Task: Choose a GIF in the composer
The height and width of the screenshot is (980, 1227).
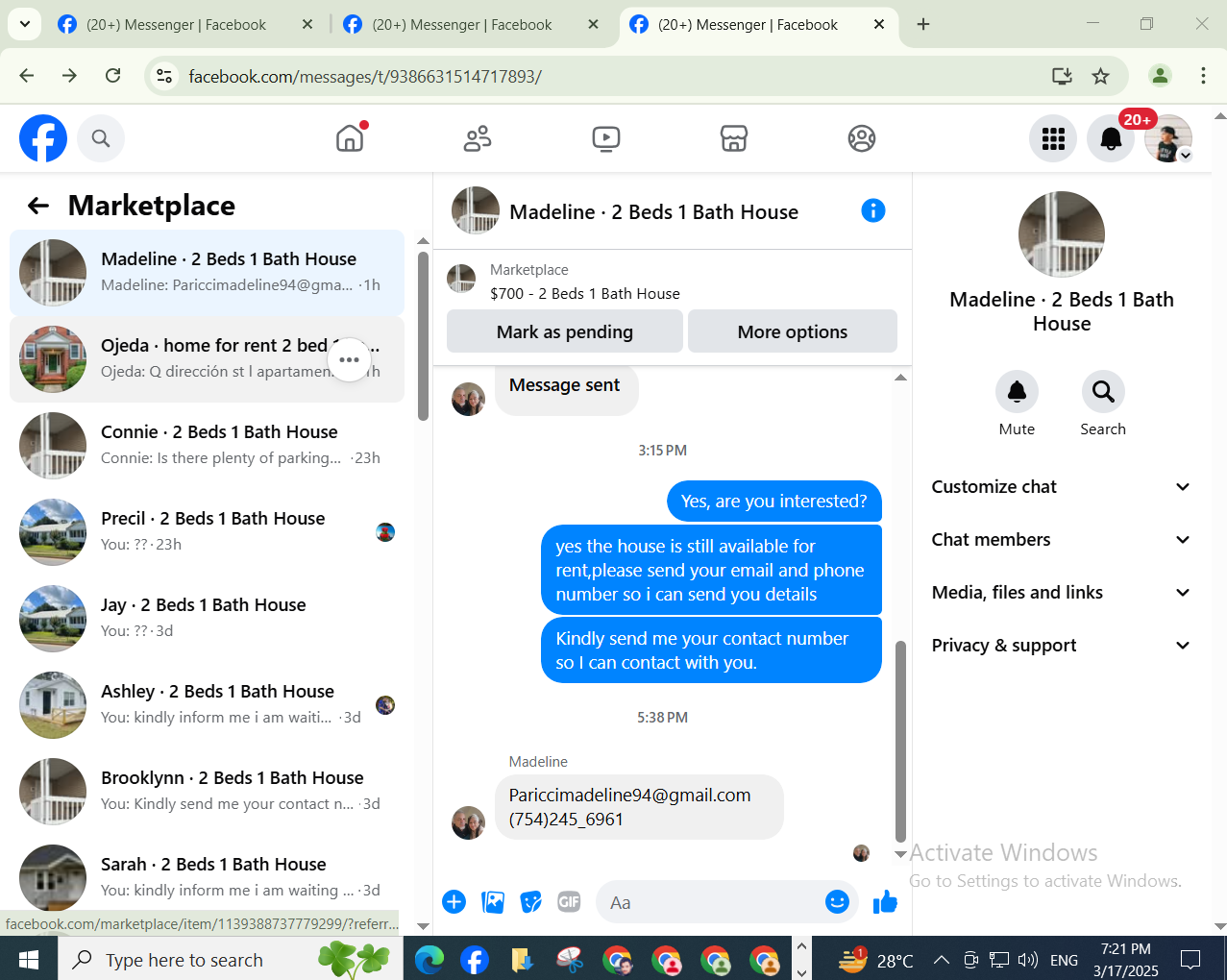Action: (x=570, y=901)
